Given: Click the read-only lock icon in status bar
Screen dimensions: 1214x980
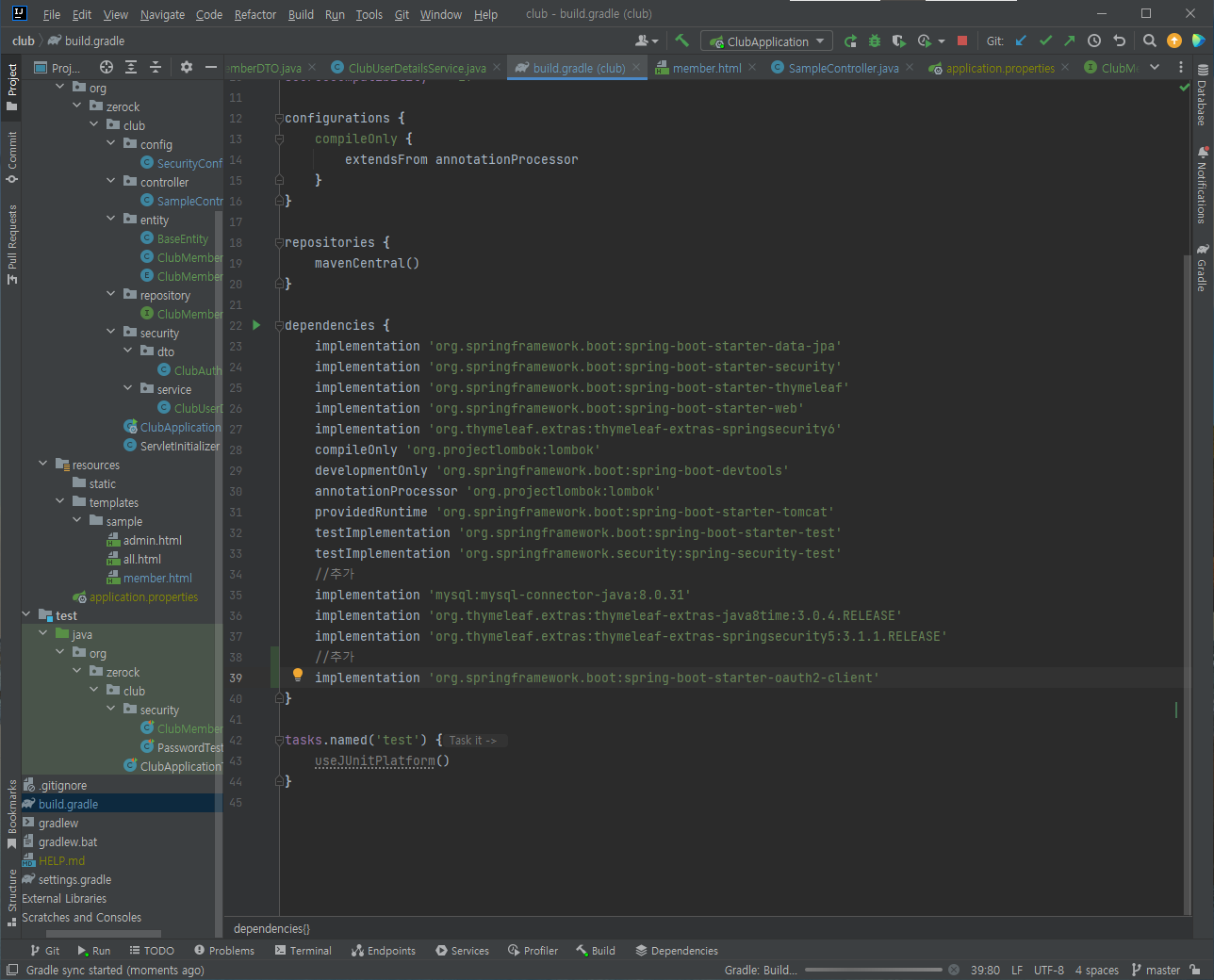Looking at the screenshot, I should pyautogui.click(x=1195, y=970).
